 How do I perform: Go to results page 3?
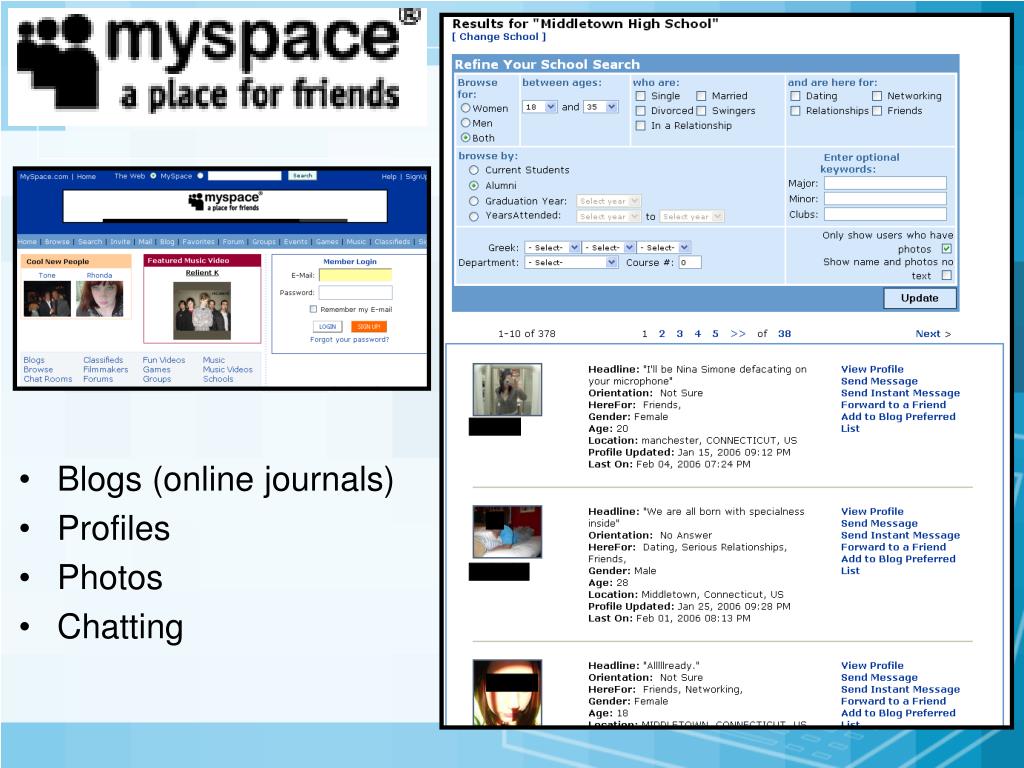tap(679, 334)
